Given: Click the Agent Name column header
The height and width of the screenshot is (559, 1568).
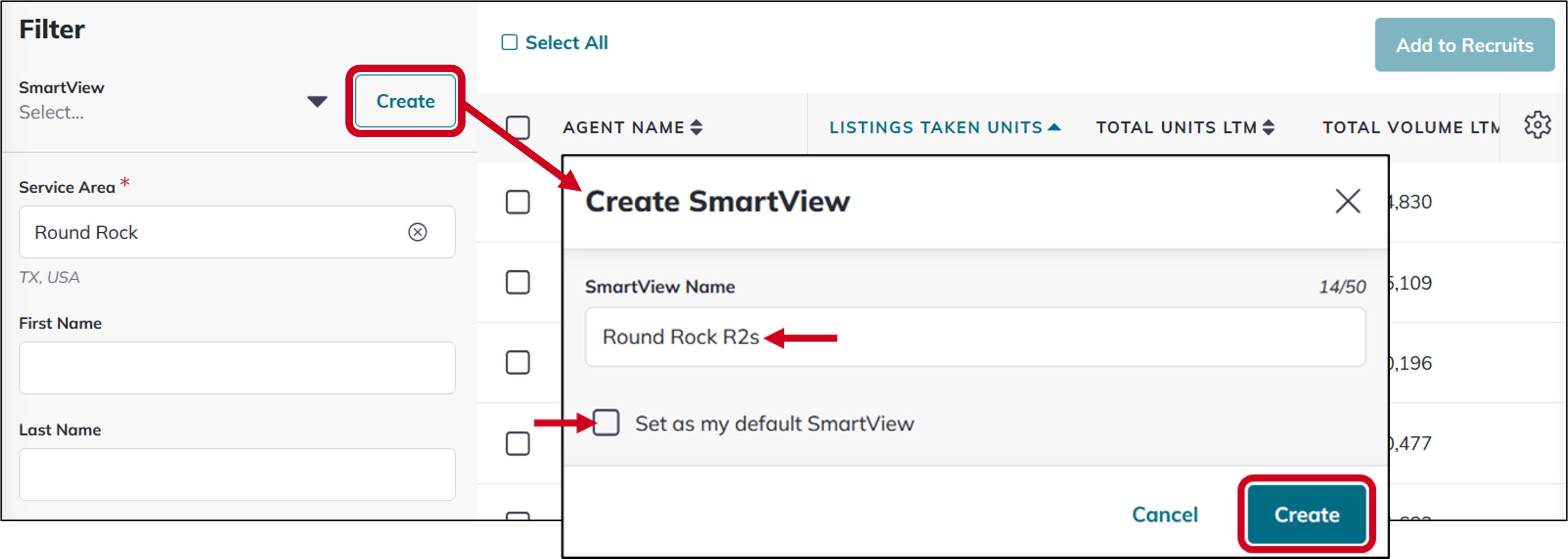Looking at the screenshot, I should pos(624,127).
